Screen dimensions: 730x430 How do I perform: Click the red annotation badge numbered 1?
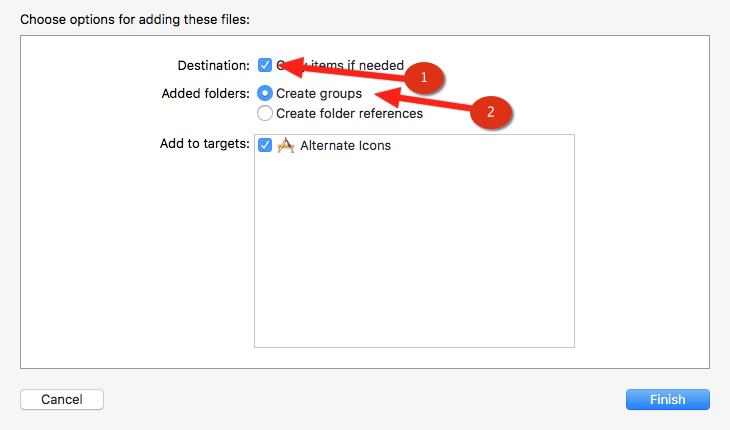coord(423,77)
